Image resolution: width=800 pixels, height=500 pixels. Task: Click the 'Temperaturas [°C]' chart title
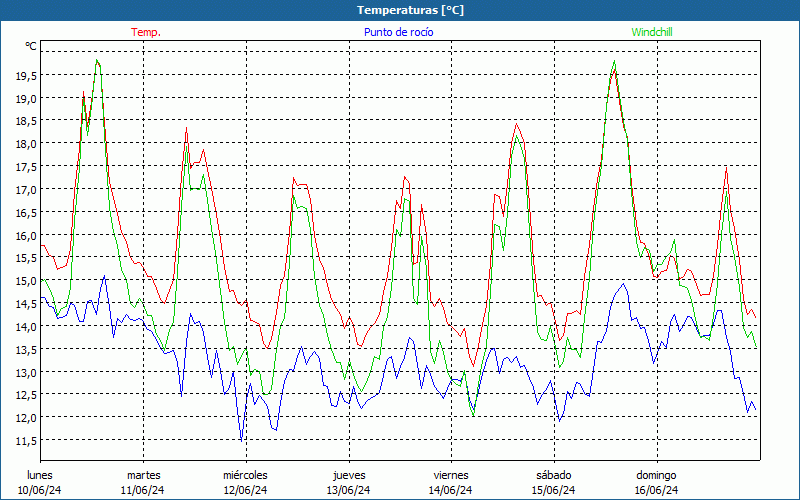tap(410, 10)
